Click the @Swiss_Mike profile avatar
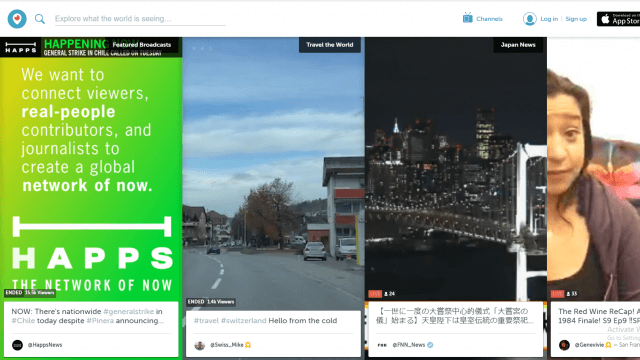The width and height of the screenshot is (640, 360). click(x=200, y=345)
